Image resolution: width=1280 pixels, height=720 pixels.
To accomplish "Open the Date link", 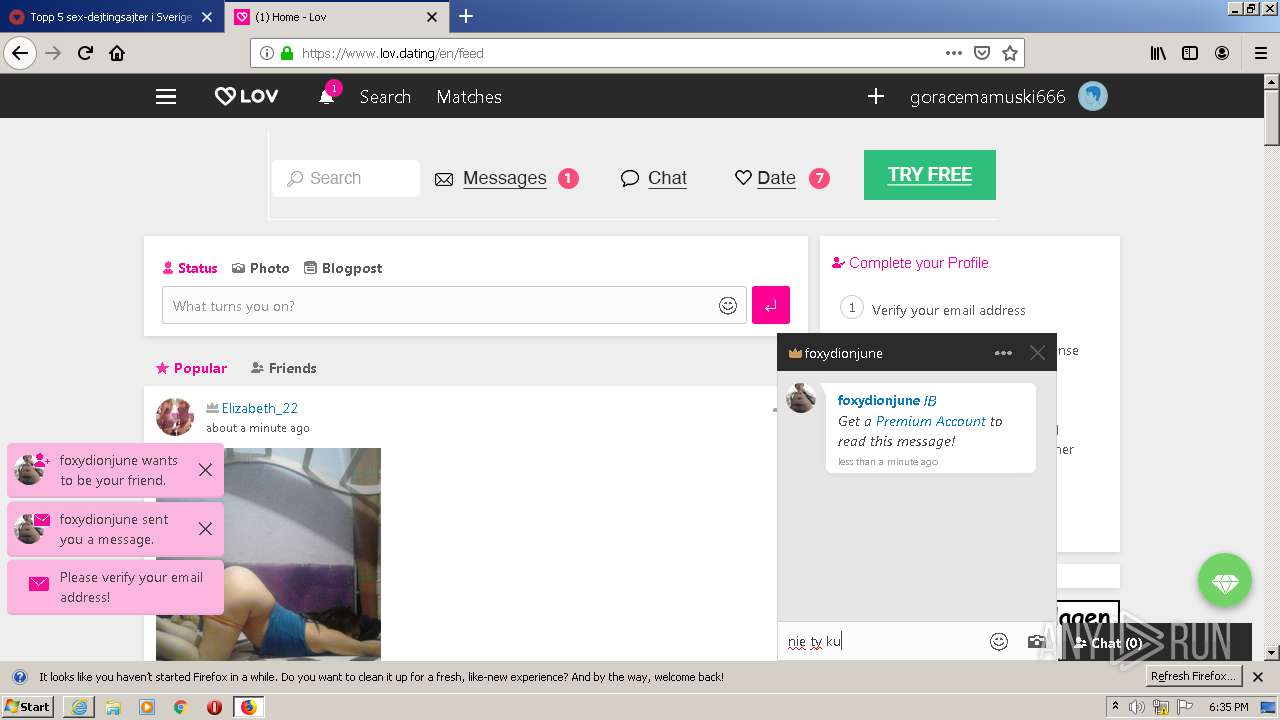I will click(x=776, y=178).
